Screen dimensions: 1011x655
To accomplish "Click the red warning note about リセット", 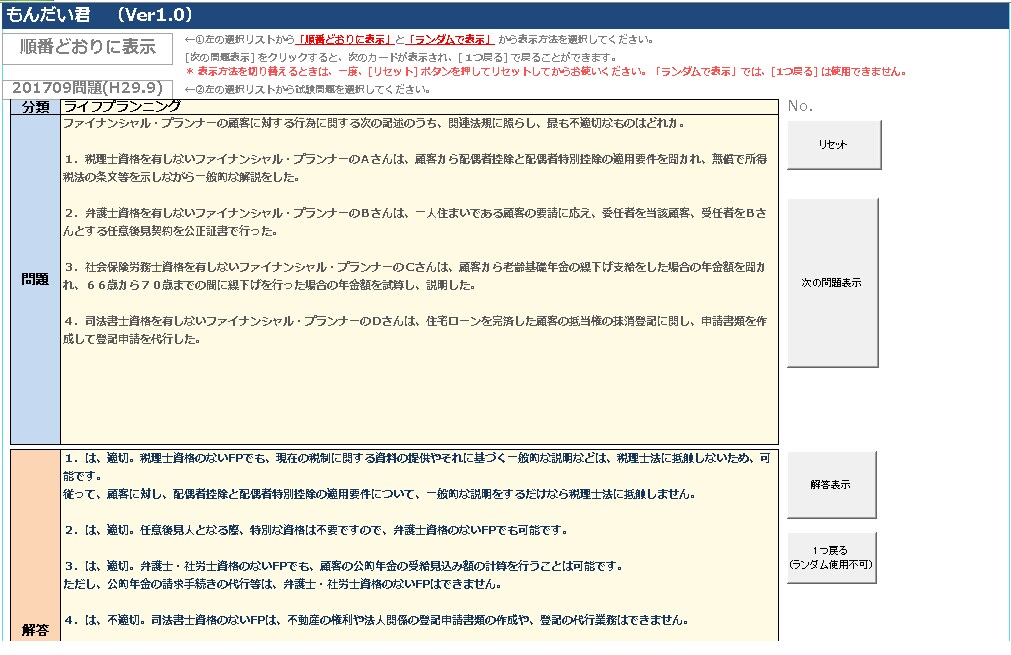I will click(x=546, y=72).
